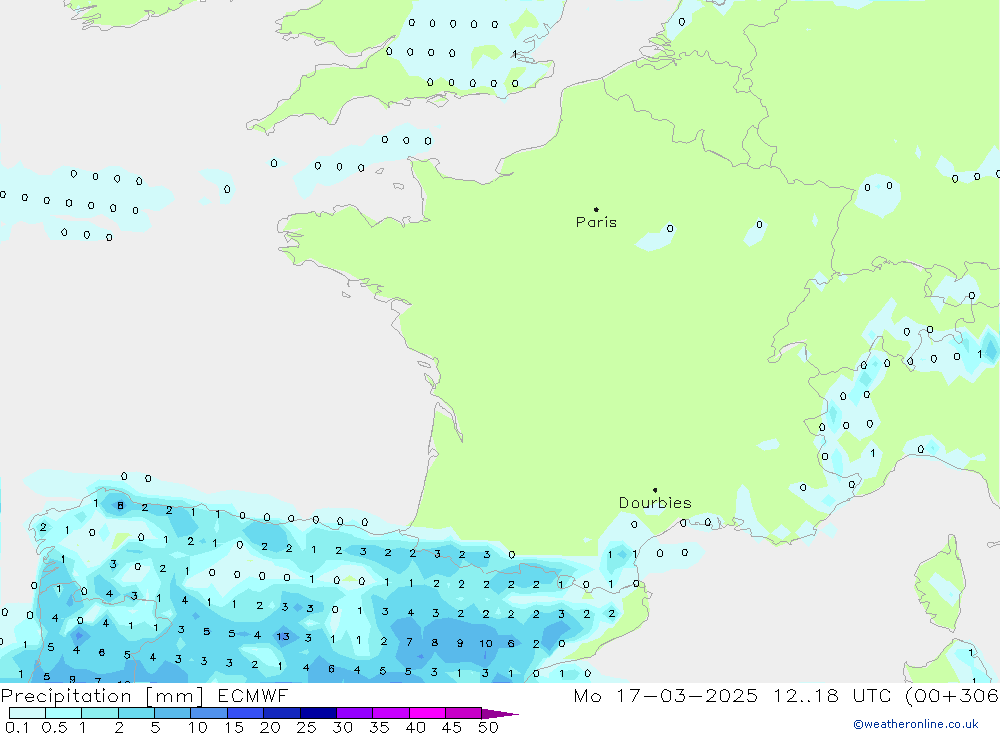Click the '13' precipitation value over Spain
Screen dimensions: 1000x733
click(x=283, y=636)
